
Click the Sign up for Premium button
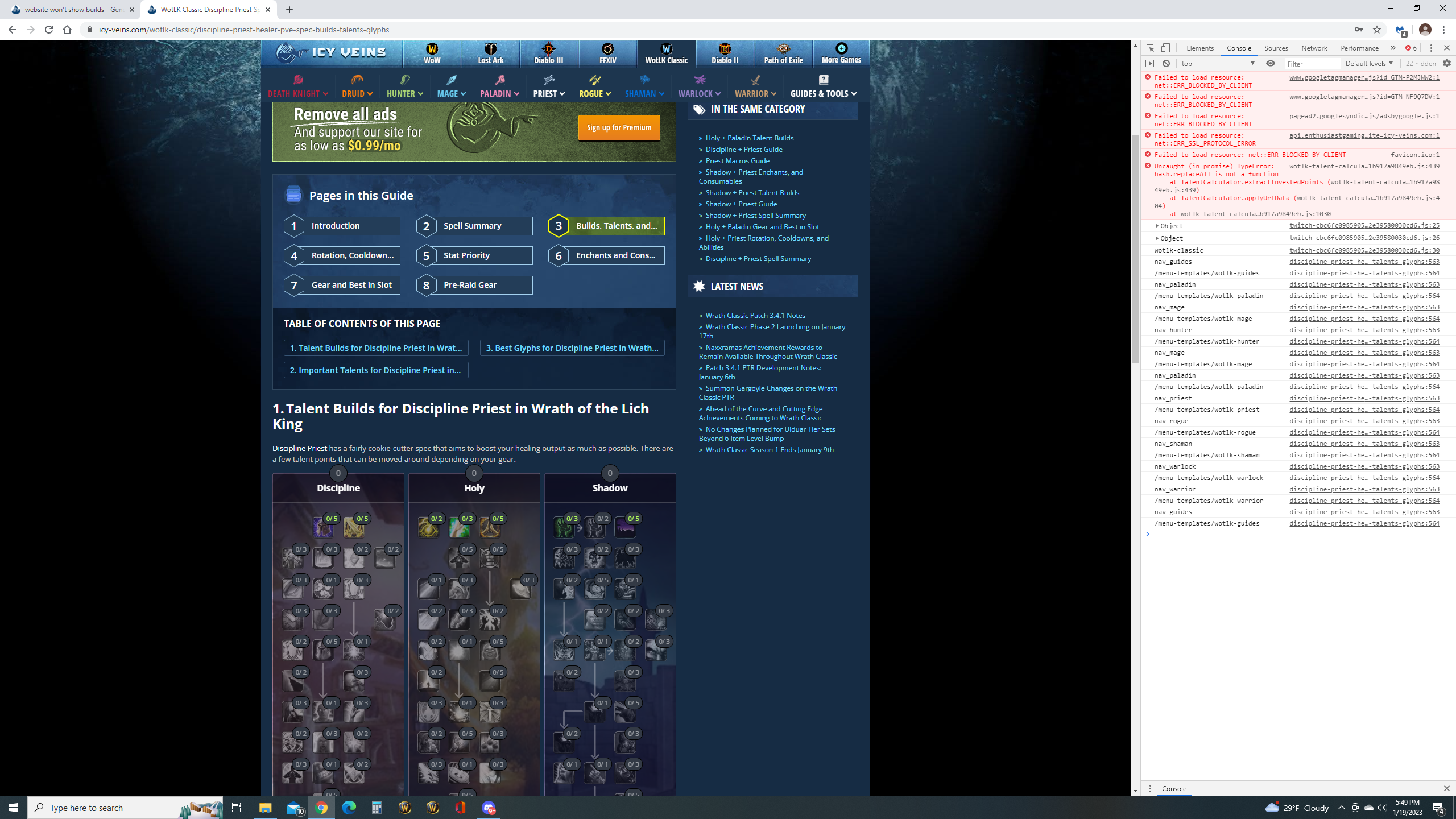619,127
